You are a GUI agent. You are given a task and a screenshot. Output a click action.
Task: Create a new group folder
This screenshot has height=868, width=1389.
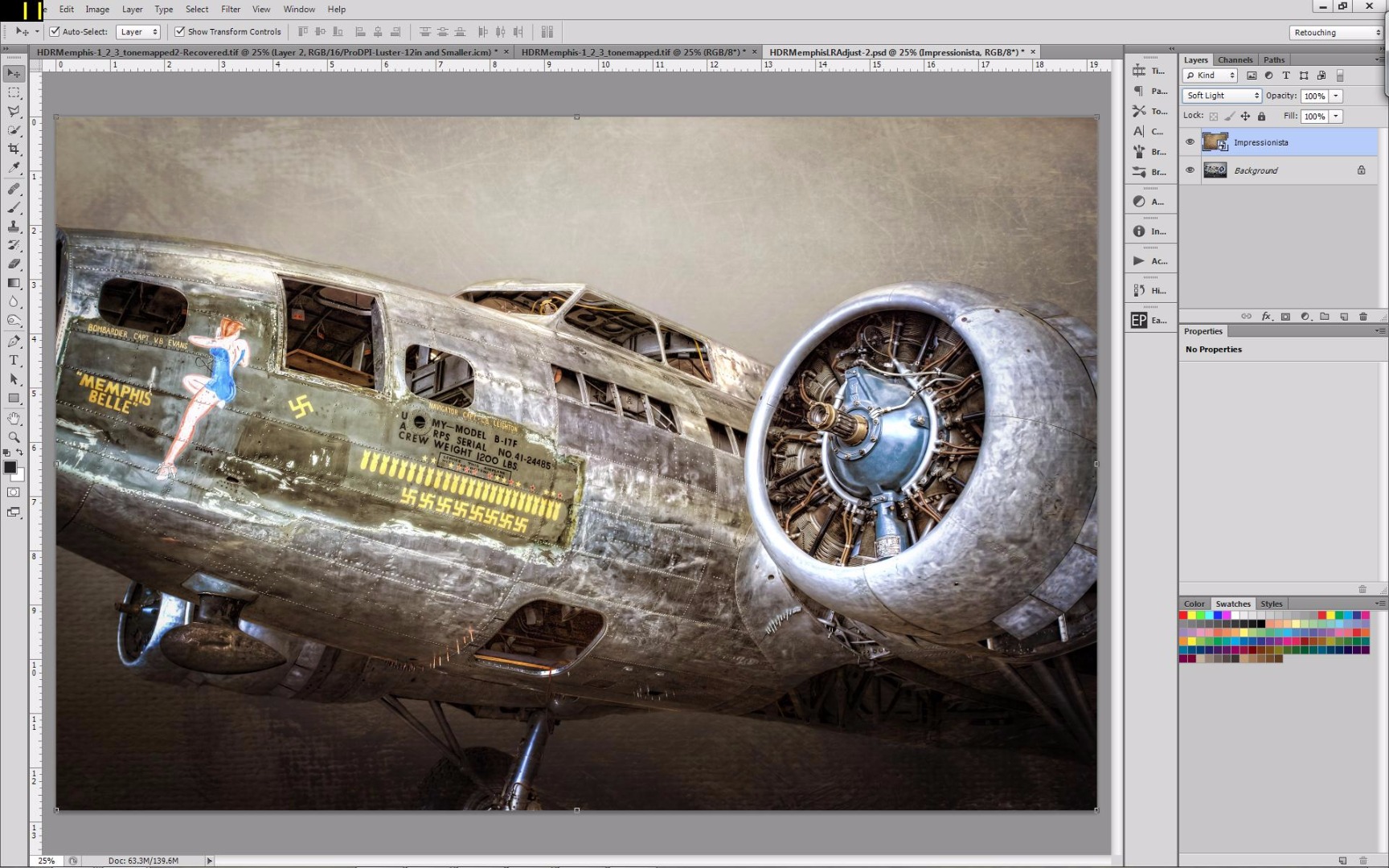(1325, 317)
